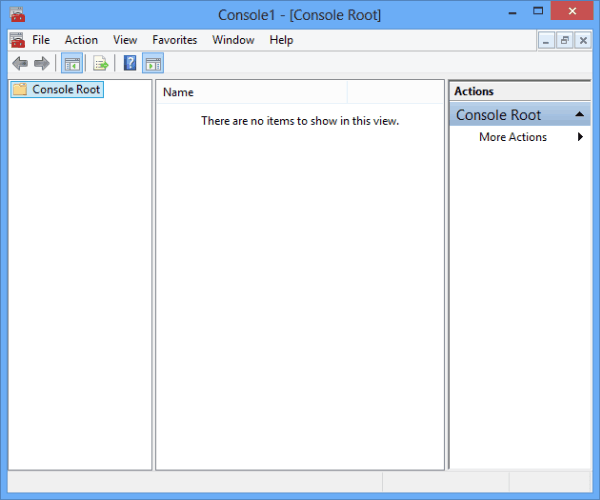Collapse the Console Root actions section
The width and height of the screenshot is (600, 500).
[x=580, y=114]
